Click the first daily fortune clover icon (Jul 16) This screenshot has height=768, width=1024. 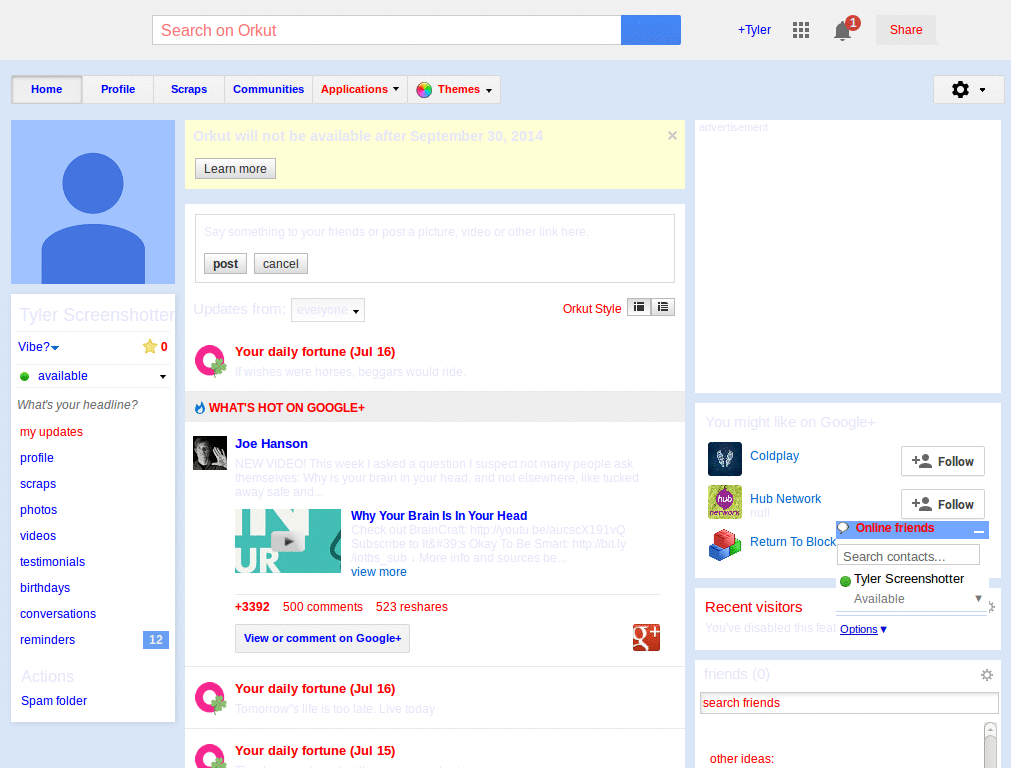pos(210,361)
